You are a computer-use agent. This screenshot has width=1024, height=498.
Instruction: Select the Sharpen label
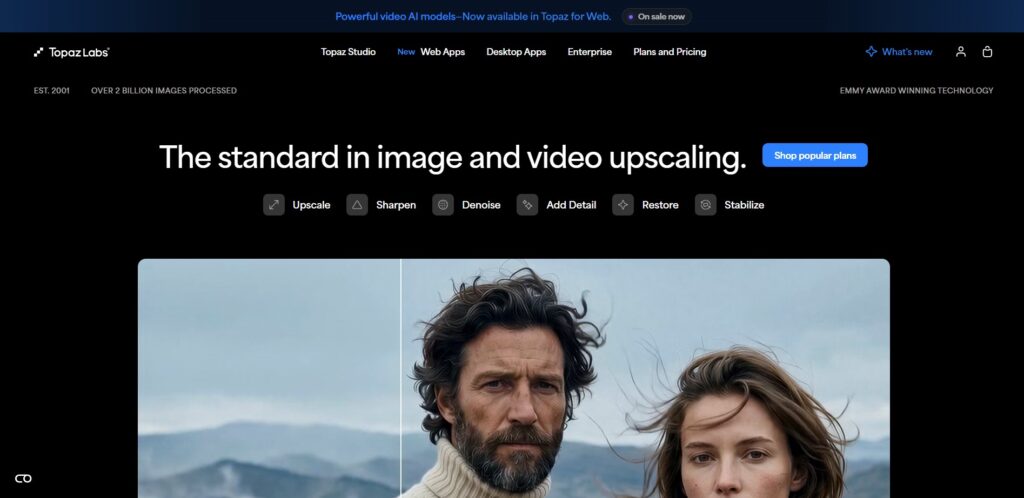tap(396, 205)
